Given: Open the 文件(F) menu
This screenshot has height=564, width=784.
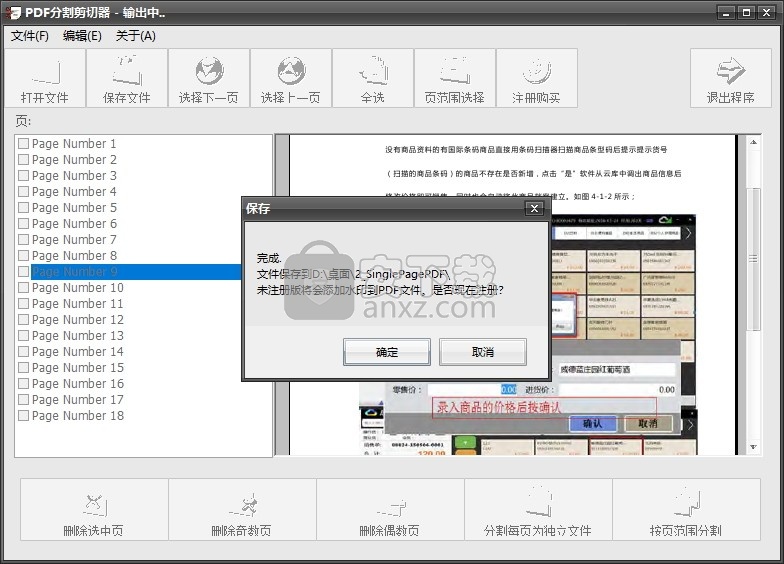Looking at the screenshot, I should pos(30,36).
